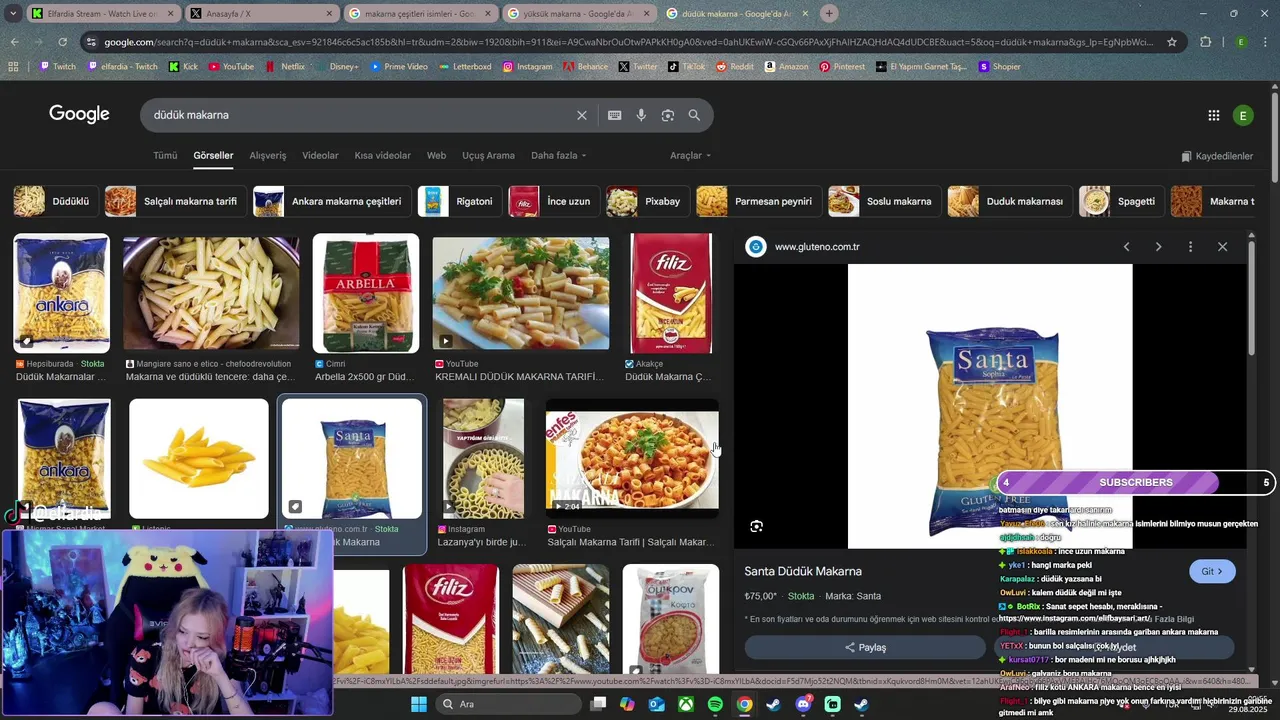Open the Pinterest bookmark
This screenshot has height=720, width=1280.
842,66
